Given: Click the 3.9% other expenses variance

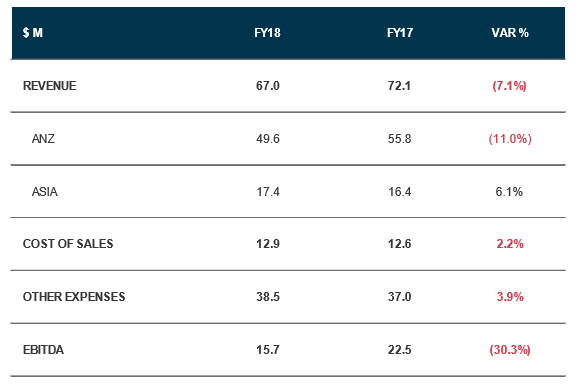Looking at the screenshot, I should [510, 297].
